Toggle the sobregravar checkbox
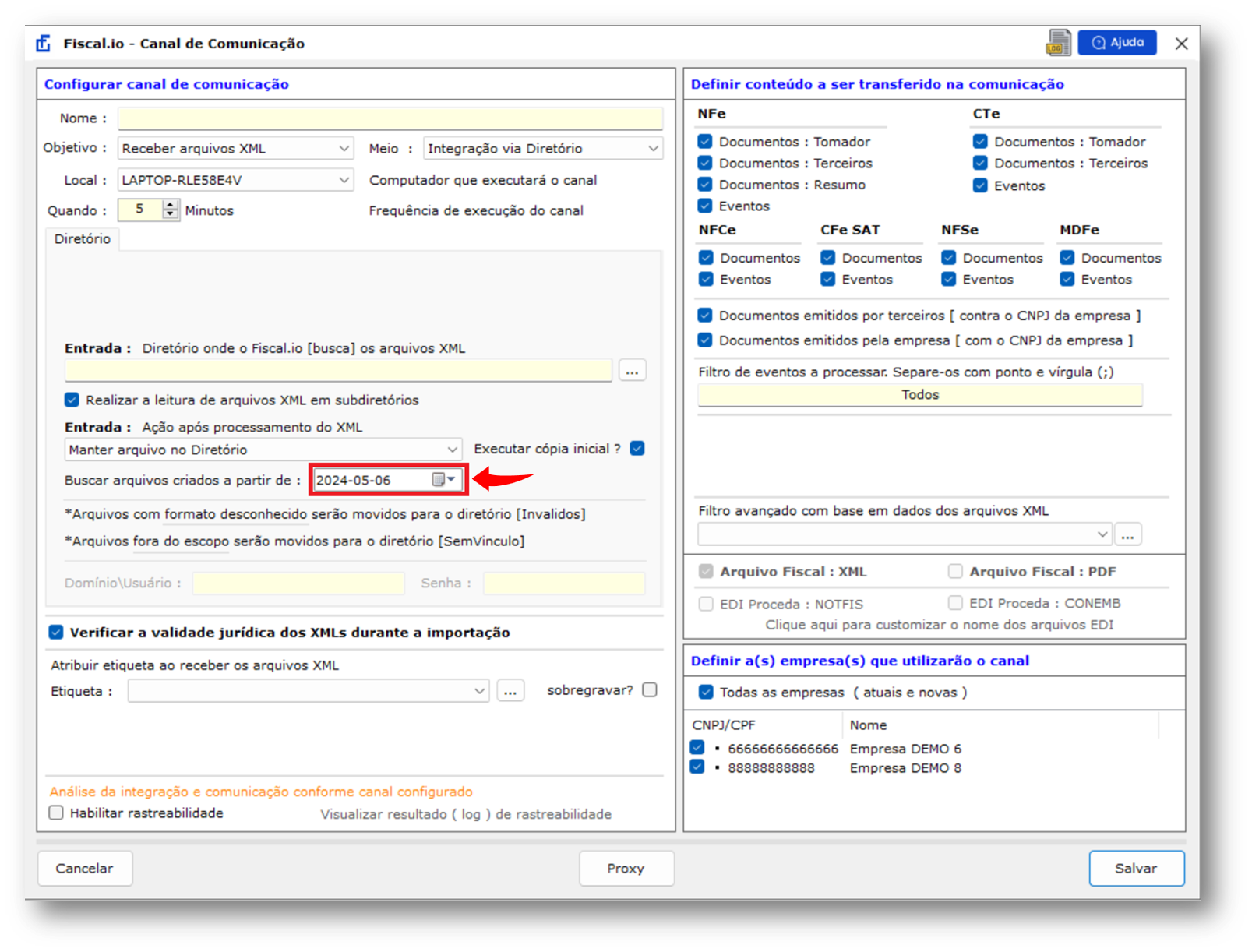 pyautogui.click(x=650, y=690)
